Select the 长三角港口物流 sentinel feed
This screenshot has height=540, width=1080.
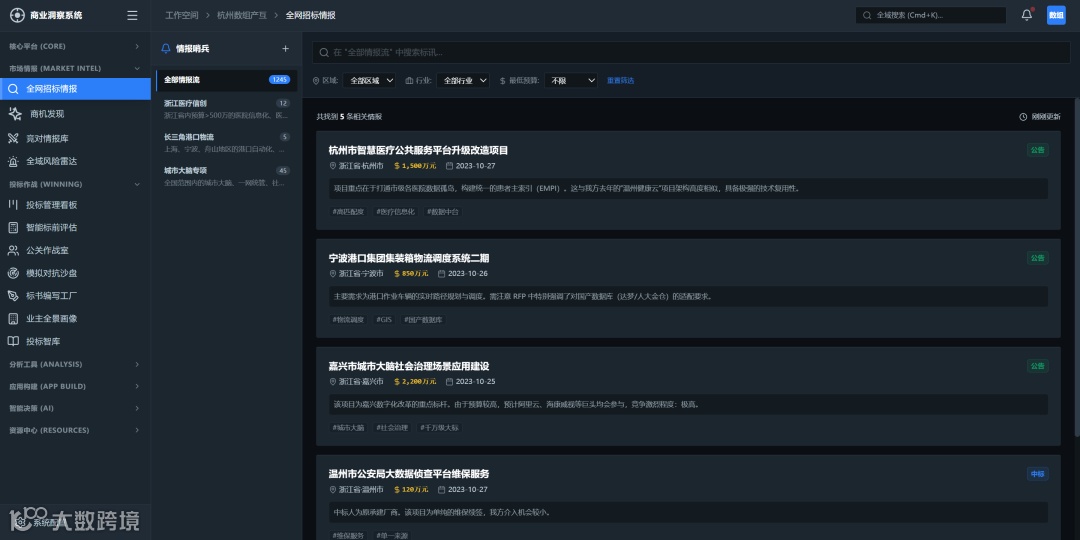click(x=227, y=143)
